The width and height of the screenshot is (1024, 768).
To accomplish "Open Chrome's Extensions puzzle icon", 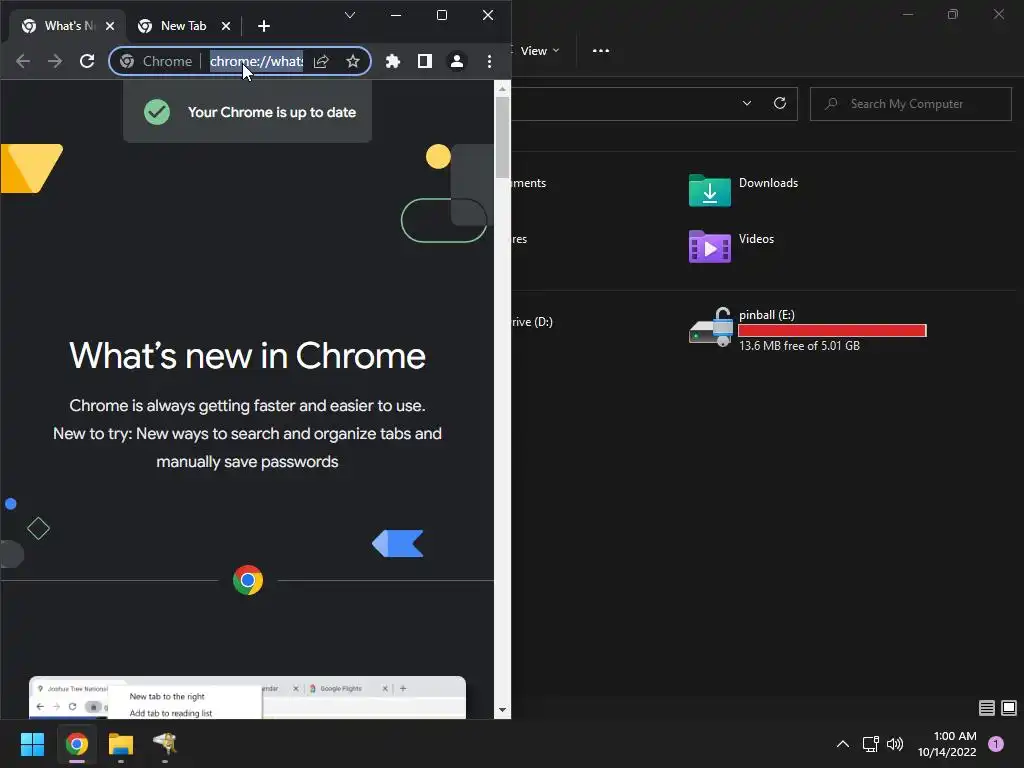I will coord(392,61).
